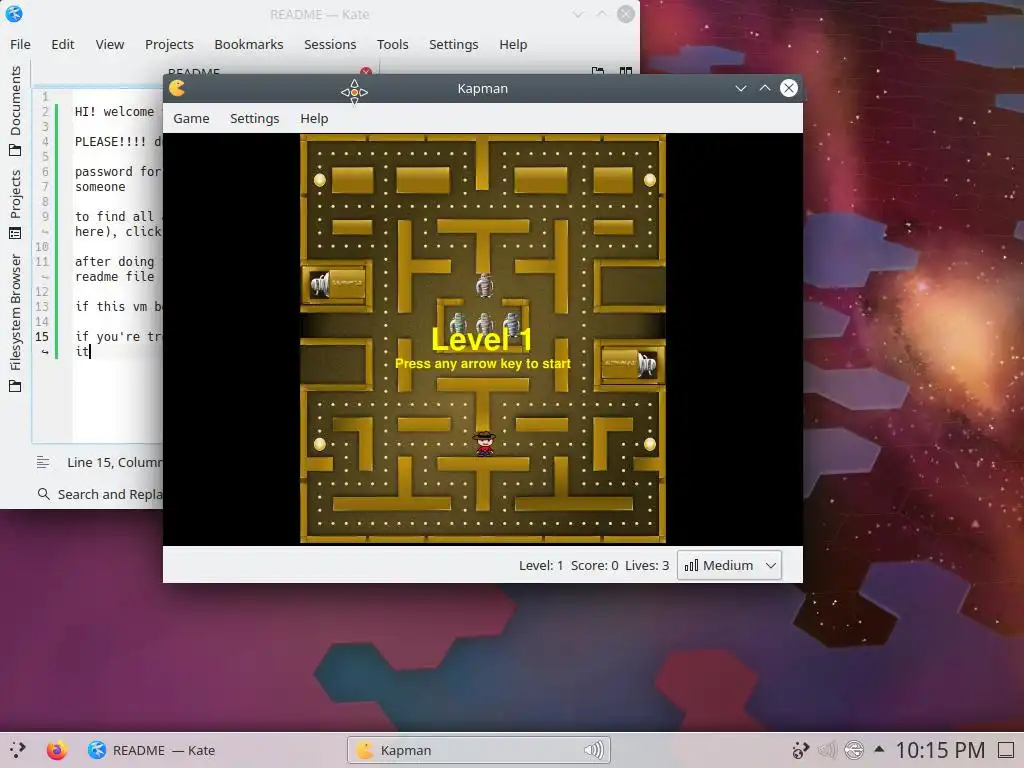
Task: Click the 'Level 1' overlay text in game
Action: pyautogui.click(x=482, y=339)
